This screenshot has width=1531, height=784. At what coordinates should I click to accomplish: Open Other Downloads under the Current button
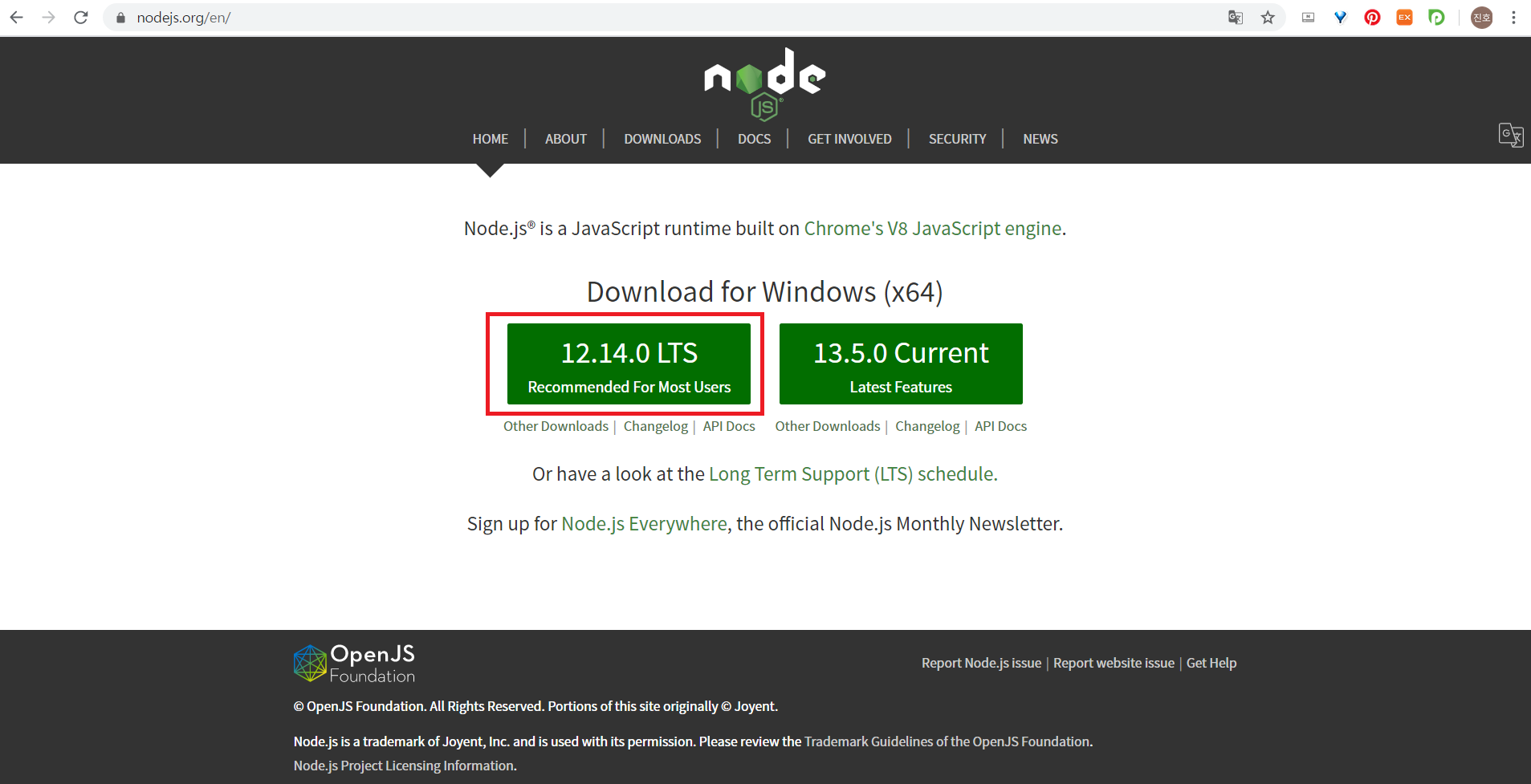(828, 426)
